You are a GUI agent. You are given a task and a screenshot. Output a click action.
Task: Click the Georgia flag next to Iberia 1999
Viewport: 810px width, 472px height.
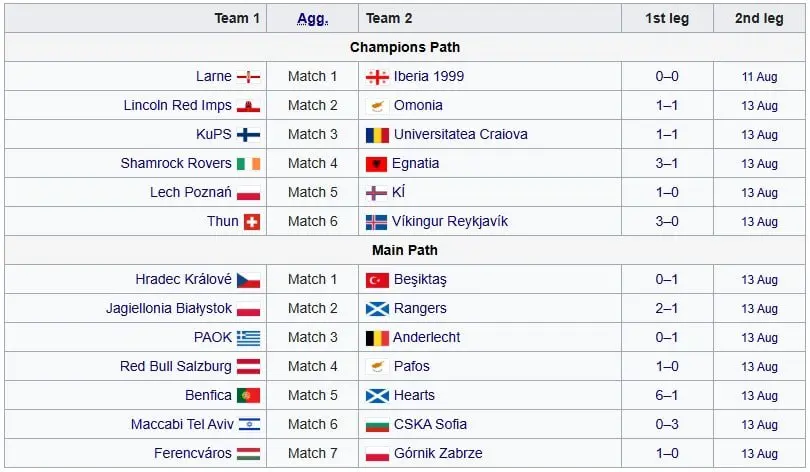(377, 77)
